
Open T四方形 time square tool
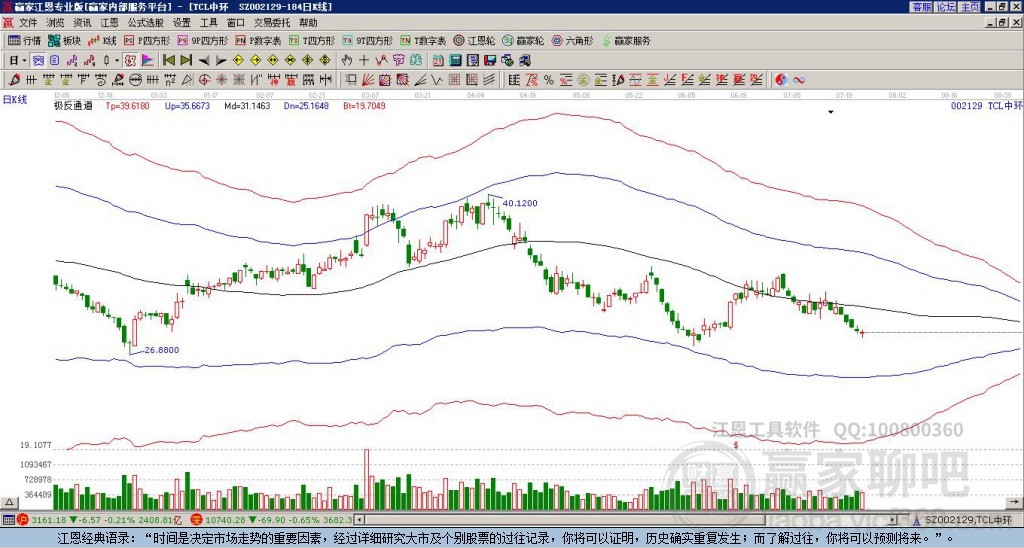point(312,40)
